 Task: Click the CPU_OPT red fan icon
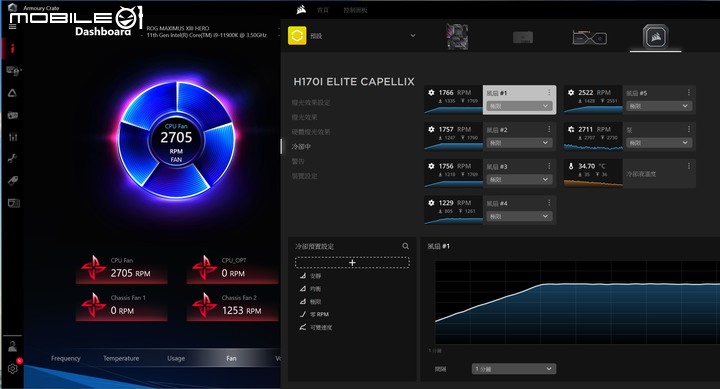tap(204, 268)
